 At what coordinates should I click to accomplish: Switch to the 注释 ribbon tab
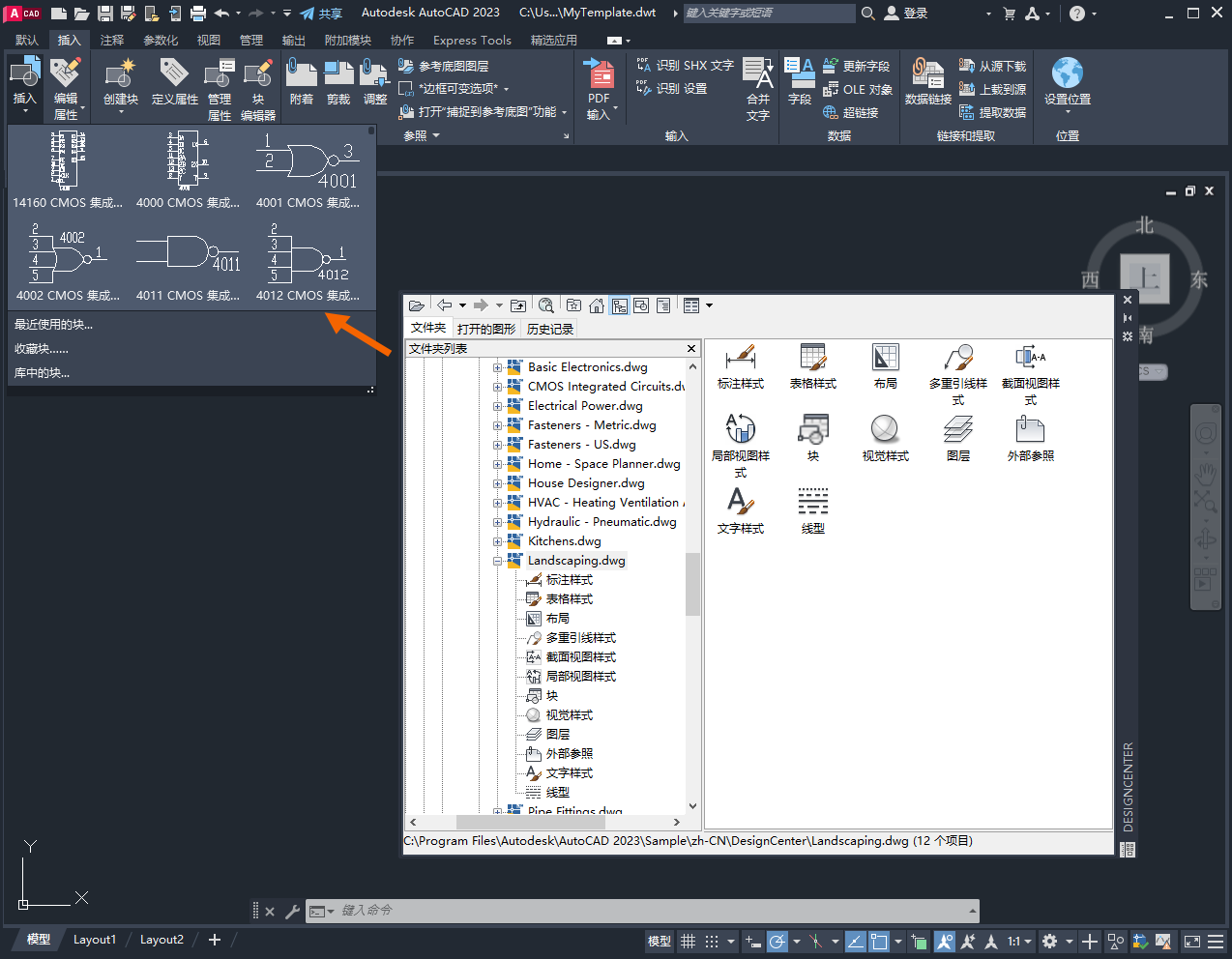[x=112, y=40]
